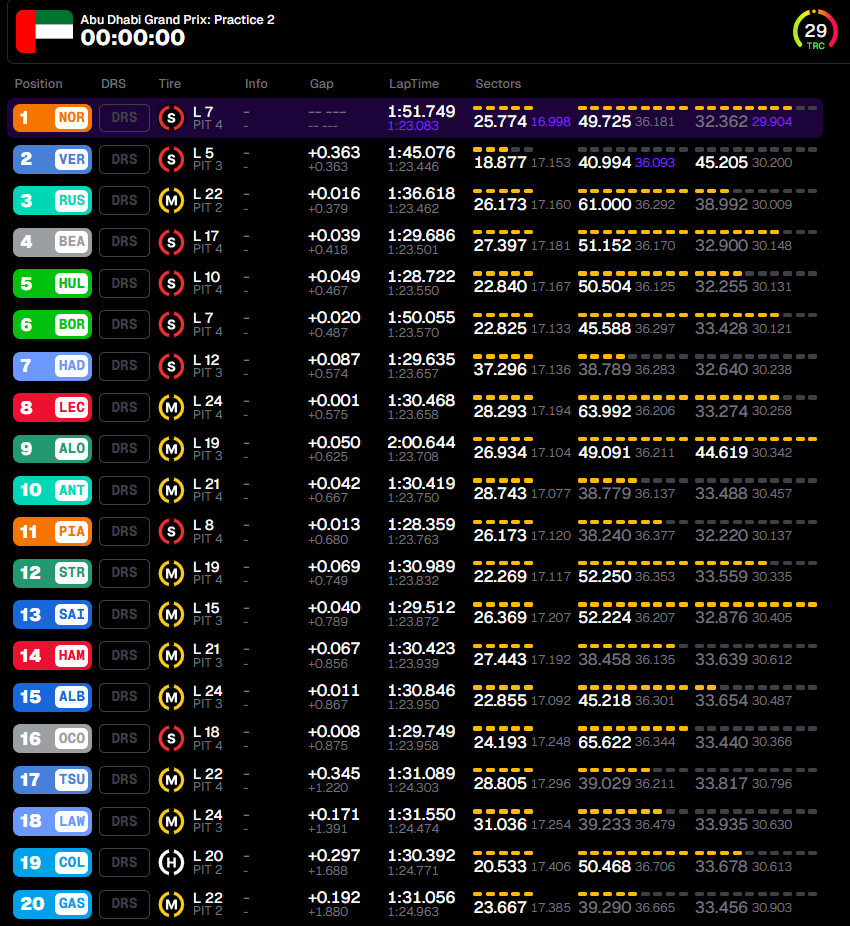Click the Sectors column header
The height and width of the screenshot is (926, 850).
498,84
